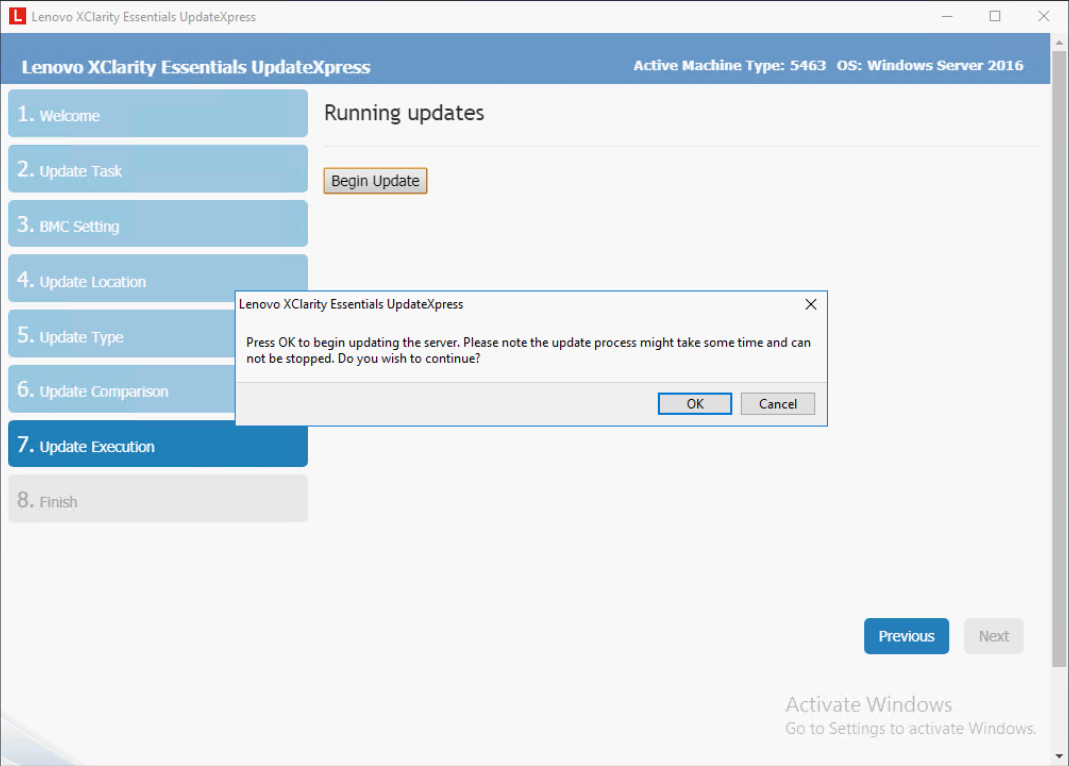The image size is (1069, 766).
Task: Select the BMC Setting step
Action: click(x=158, y=225)
